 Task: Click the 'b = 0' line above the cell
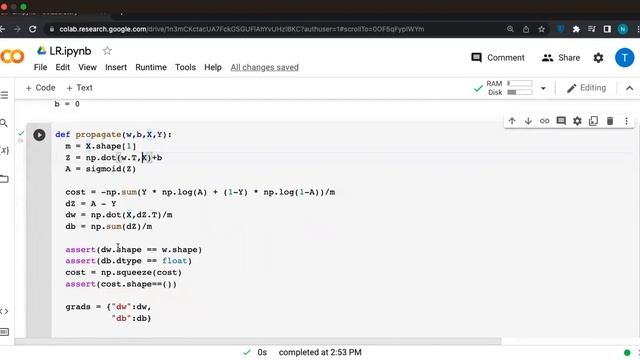[67, 104]
